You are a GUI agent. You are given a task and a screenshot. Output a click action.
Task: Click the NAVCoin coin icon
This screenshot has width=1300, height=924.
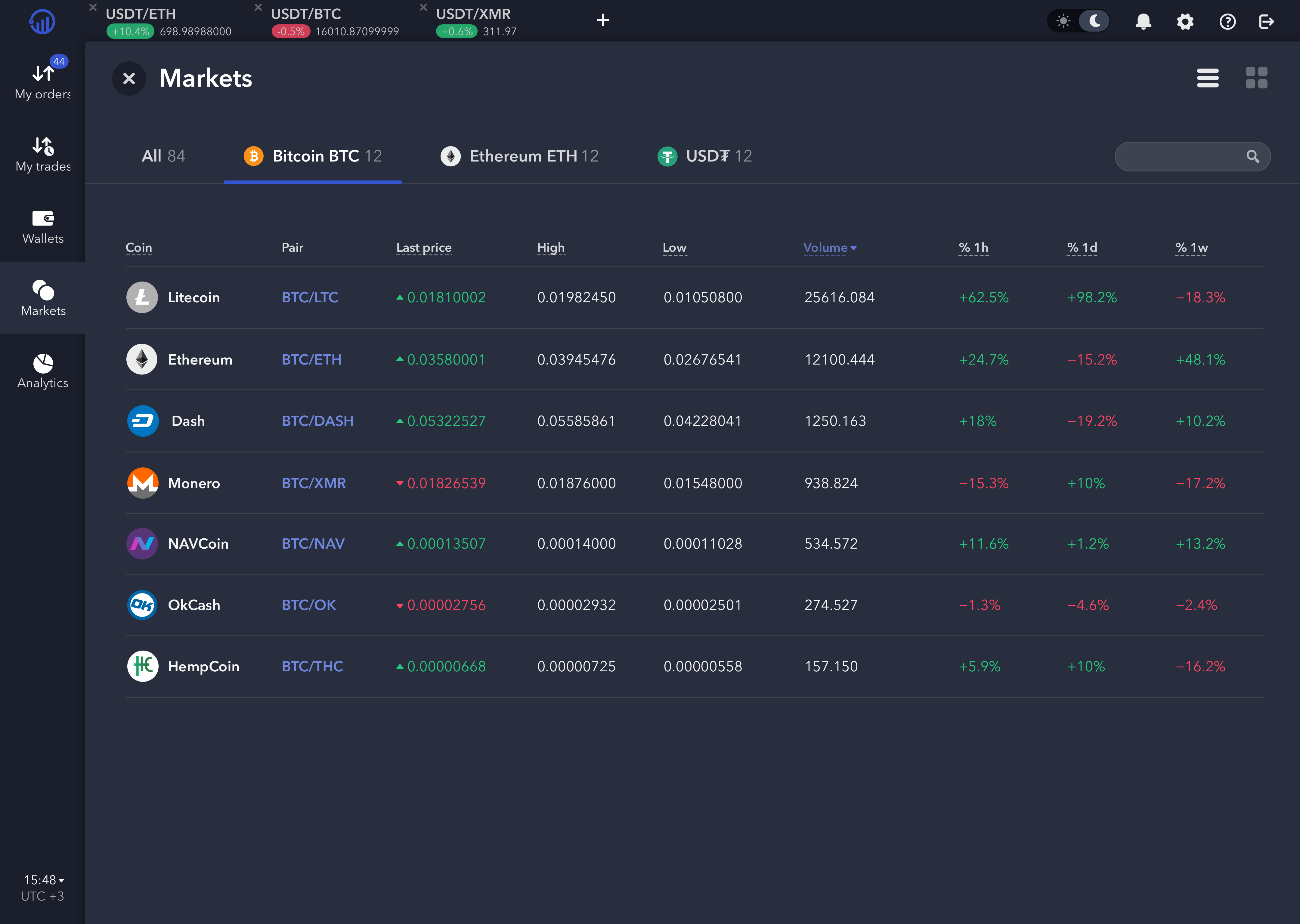pos(142,544)
